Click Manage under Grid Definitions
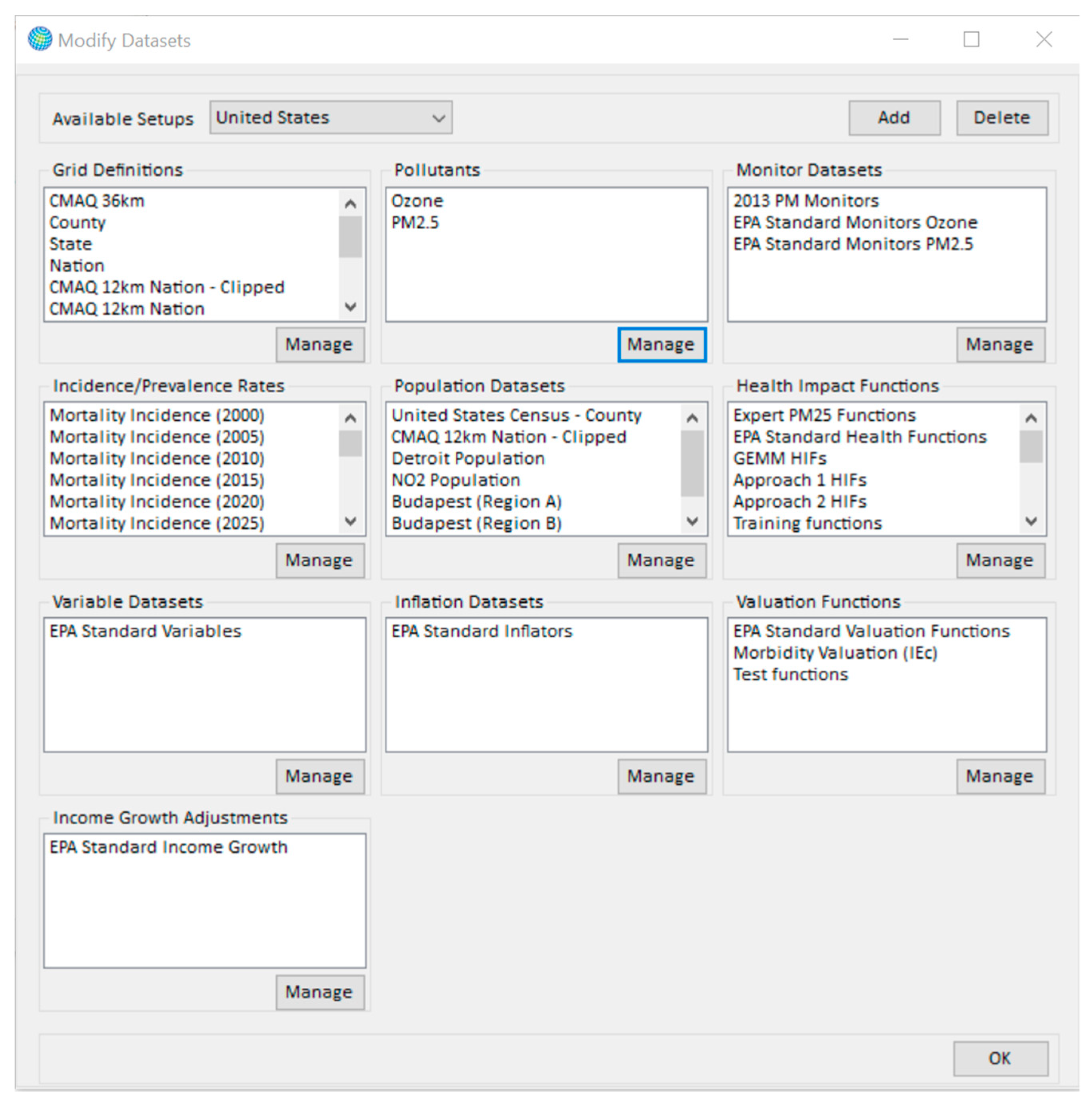Image resolution: width=1092 pixels, height=1101 pixels. click(x=320, y=344)
